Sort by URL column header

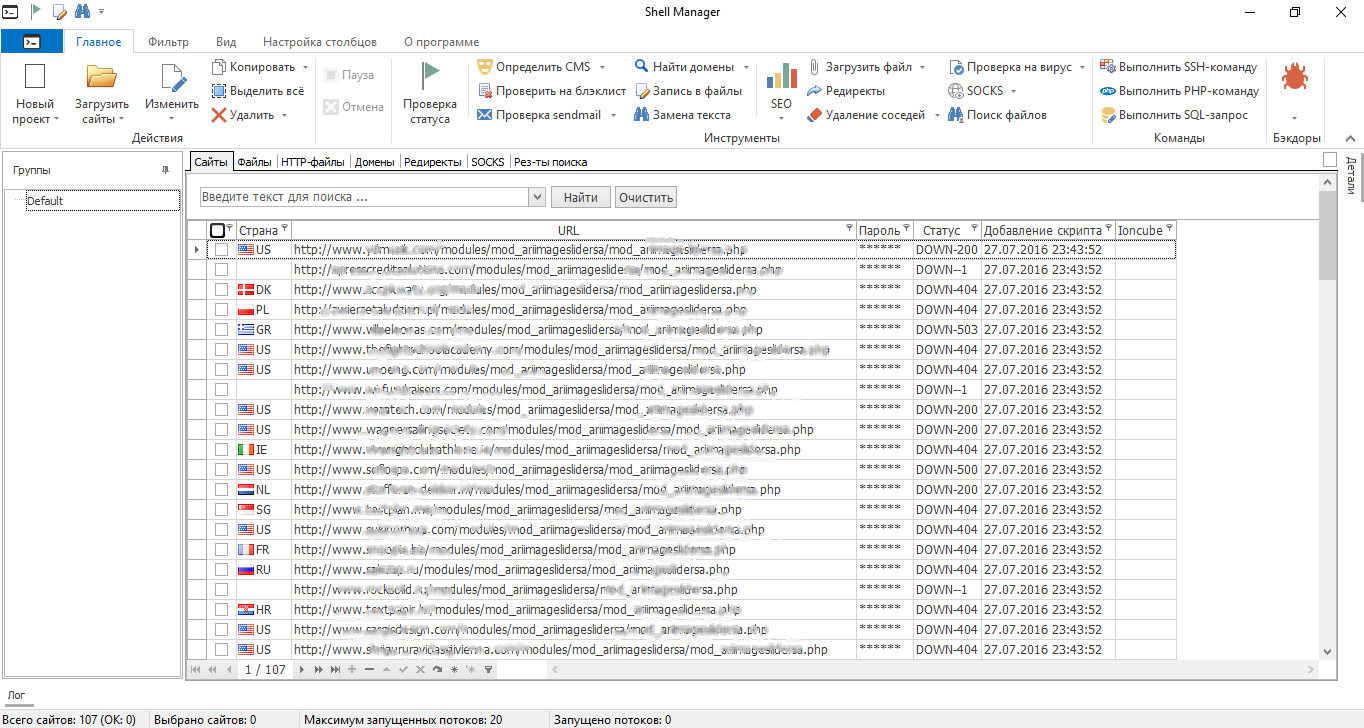pyautogui.click(x=567, y=230)
